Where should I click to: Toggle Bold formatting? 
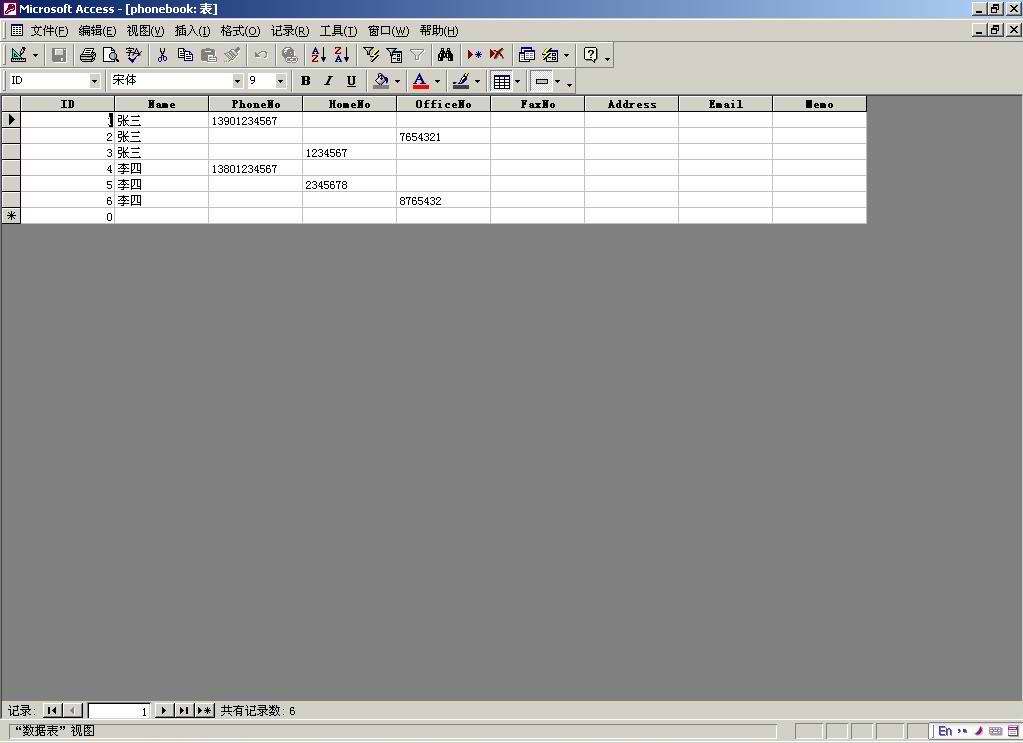click(x=305, y=81)
